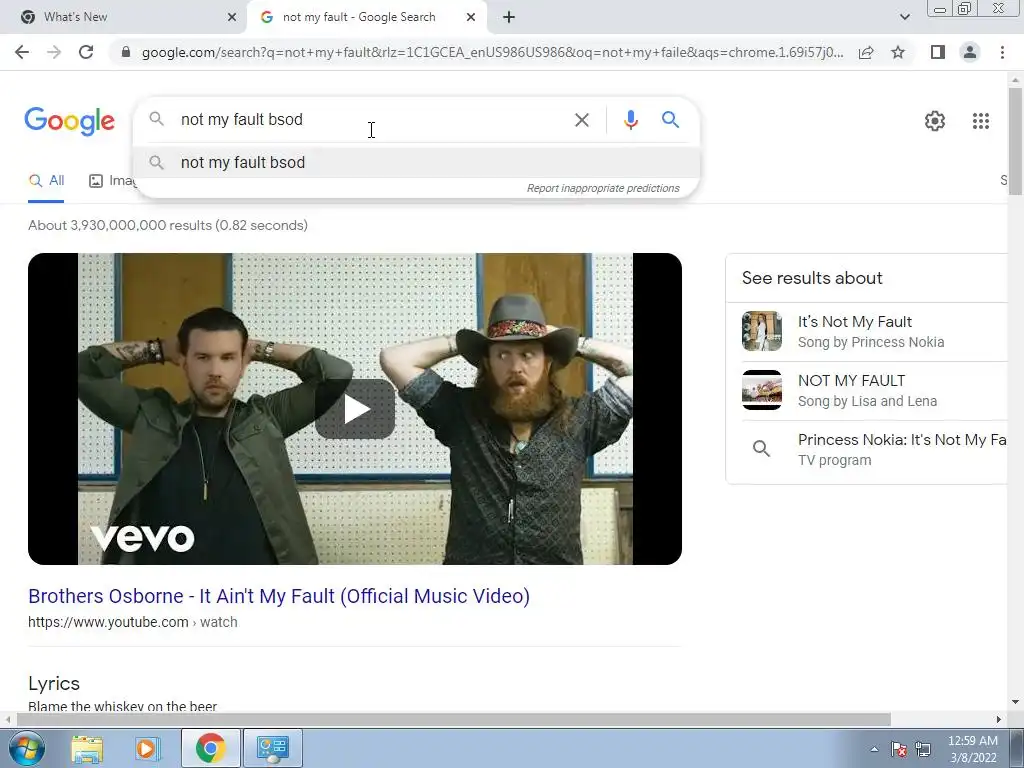Image resolution: width=1024 pixels, height=768 pixels.
Task: Clear the search box text
Action: tap(582, 120)
